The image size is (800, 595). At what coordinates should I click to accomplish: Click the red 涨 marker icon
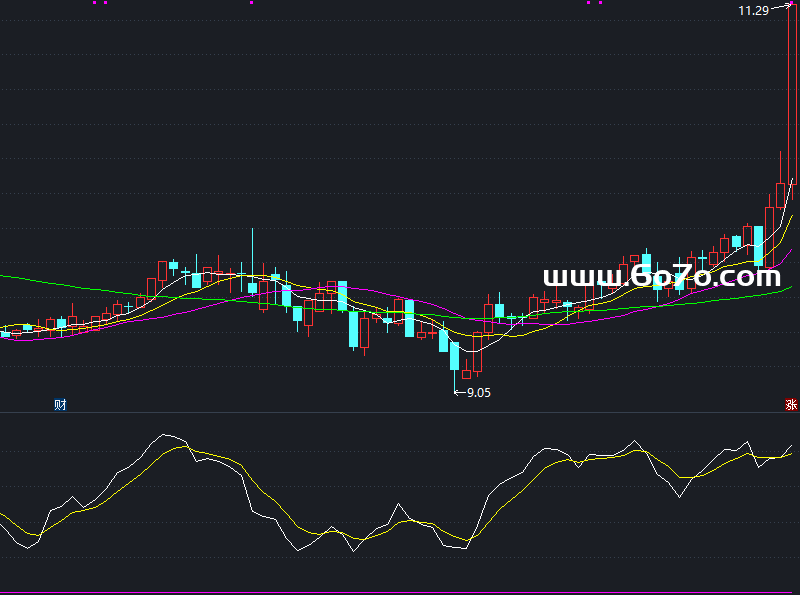pos(791,405)
